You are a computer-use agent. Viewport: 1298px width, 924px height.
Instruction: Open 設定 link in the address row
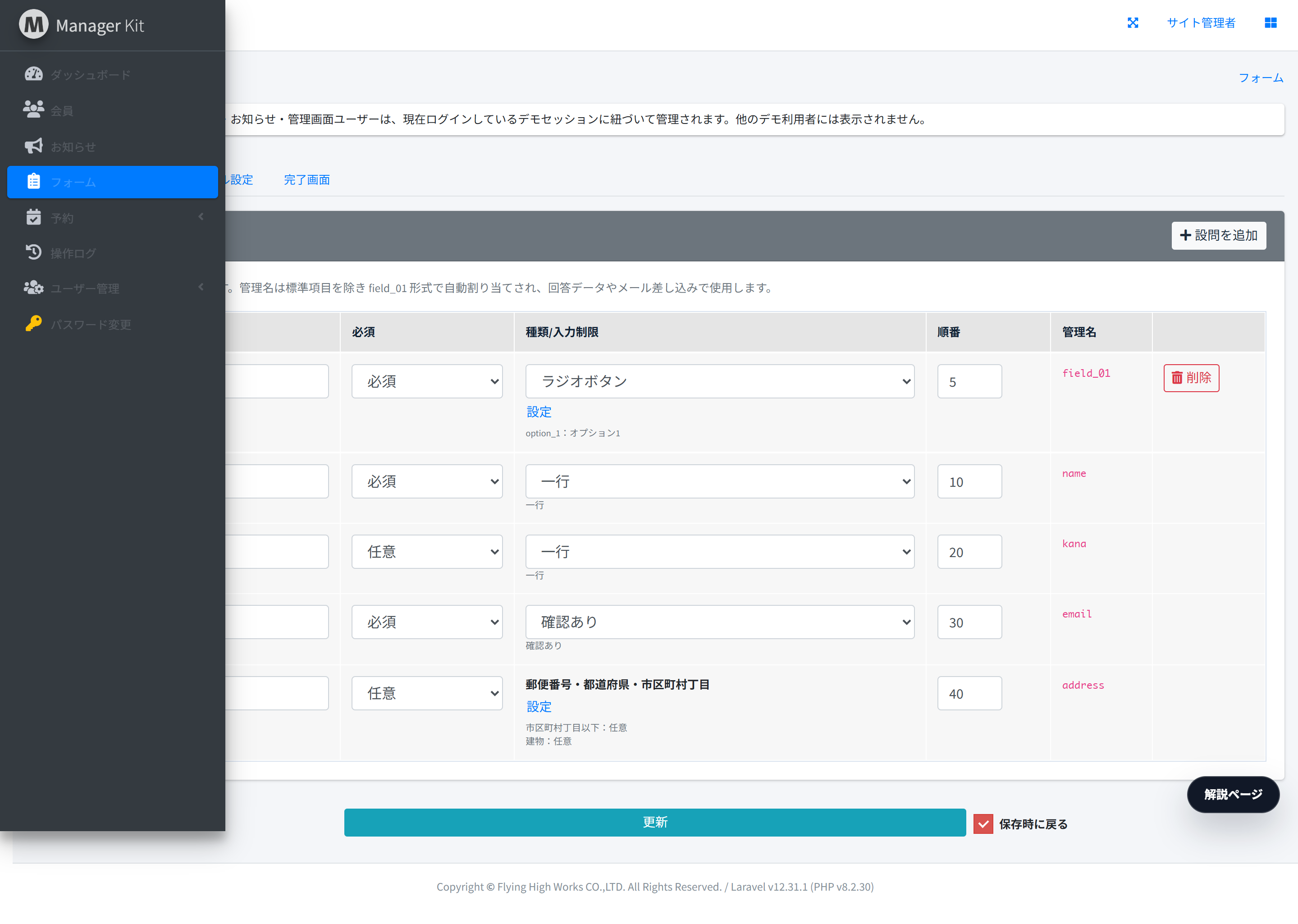(539, 707)
